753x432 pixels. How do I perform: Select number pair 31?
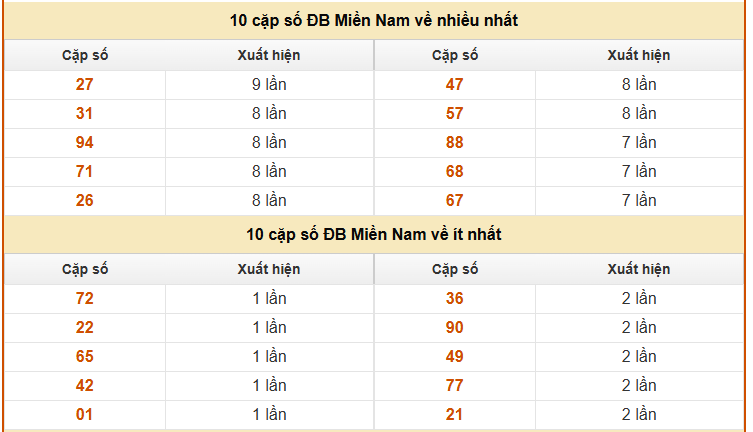coord(84,114)
